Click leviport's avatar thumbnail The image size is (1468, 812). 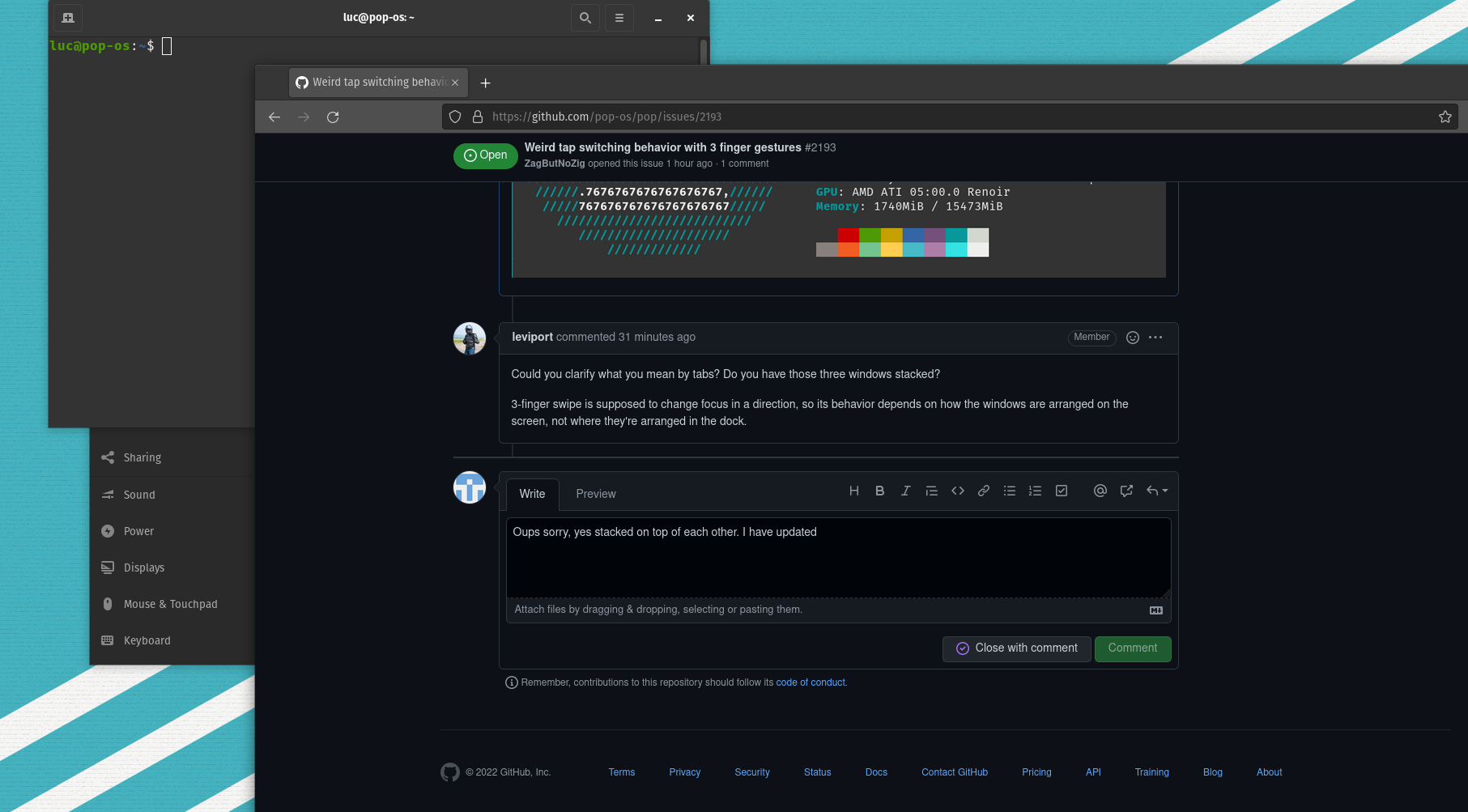tap(470, 338)
